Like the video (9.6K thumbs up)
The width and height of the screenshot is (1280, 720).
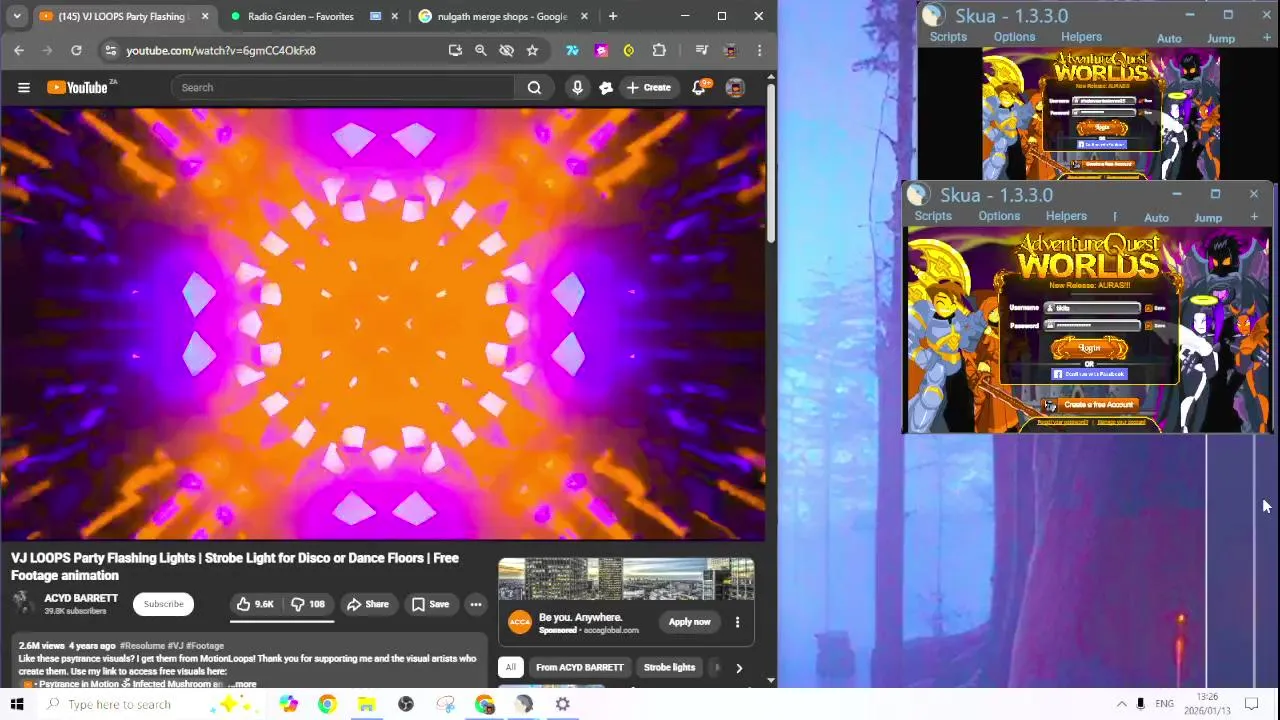[254, 604]
